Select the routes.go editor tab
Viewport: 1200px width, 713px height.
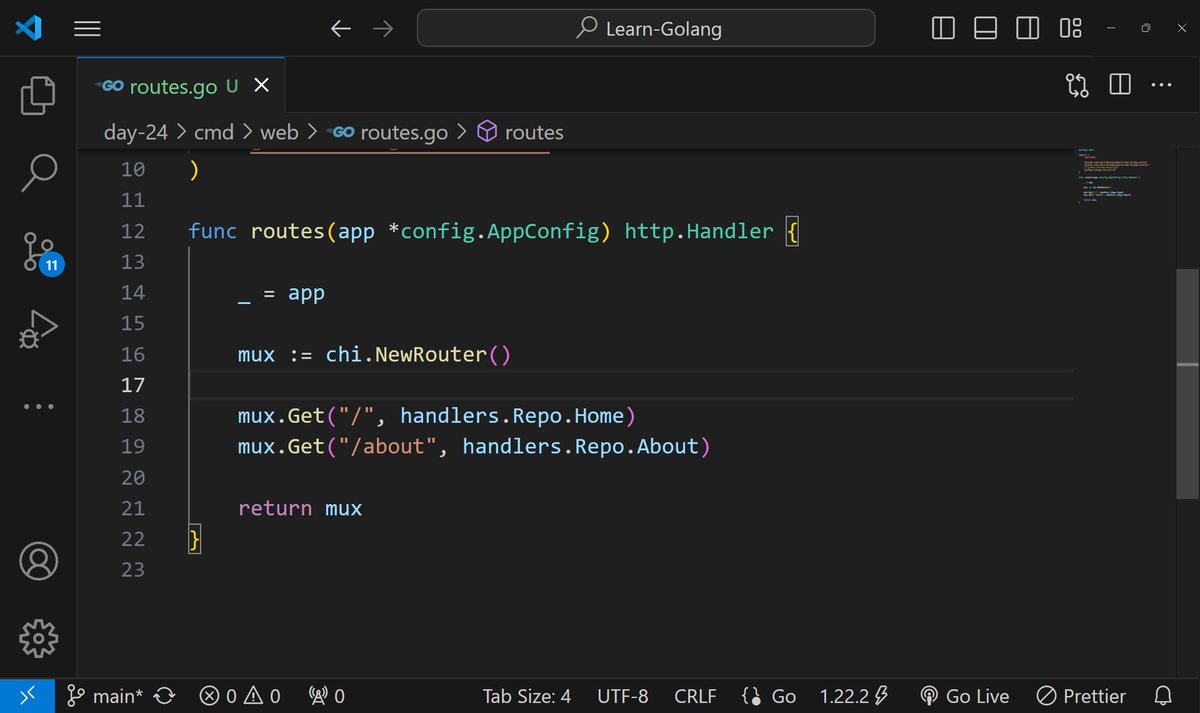(x=181, y=86)
